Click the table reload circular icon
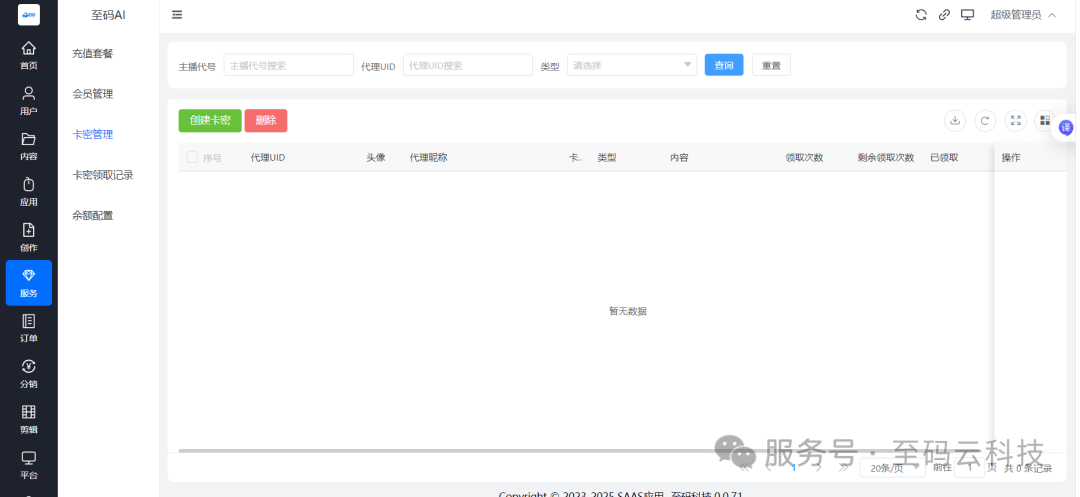Screen dimensions: 1080x497 click(985, 120)
